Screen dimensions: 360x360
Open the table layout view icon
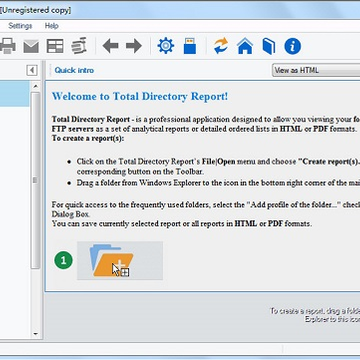tap(55, 46)
